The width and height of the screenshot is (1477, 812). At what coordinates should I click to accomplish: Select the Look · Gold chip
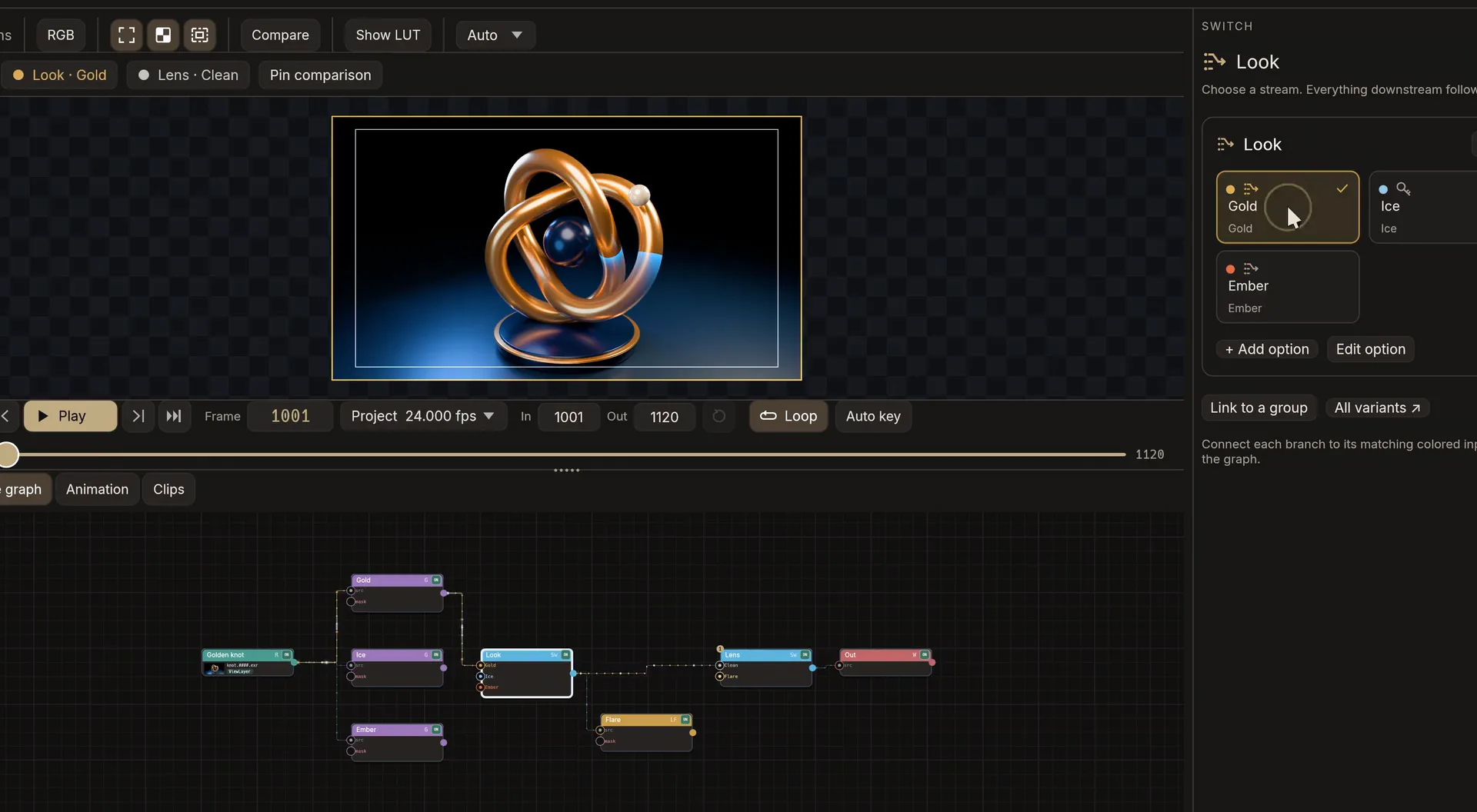click(x=59, y=75)
